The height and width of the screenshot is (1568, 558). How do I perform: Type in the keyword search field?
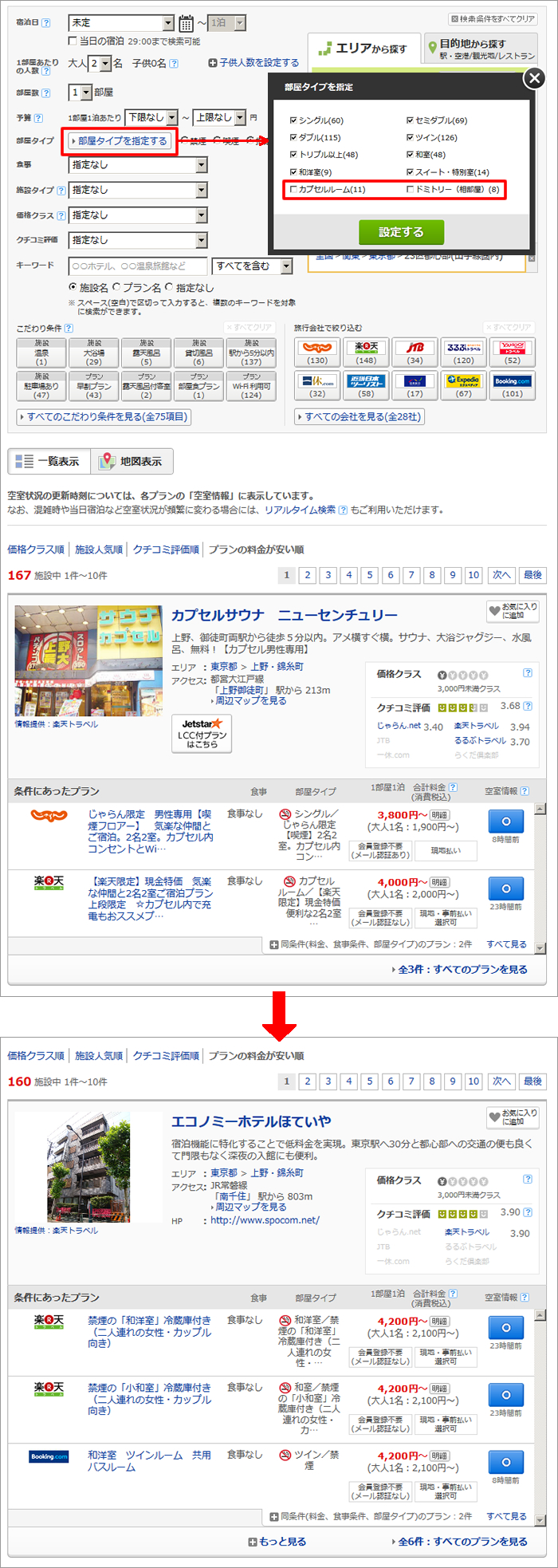click(x=139, y=266)
